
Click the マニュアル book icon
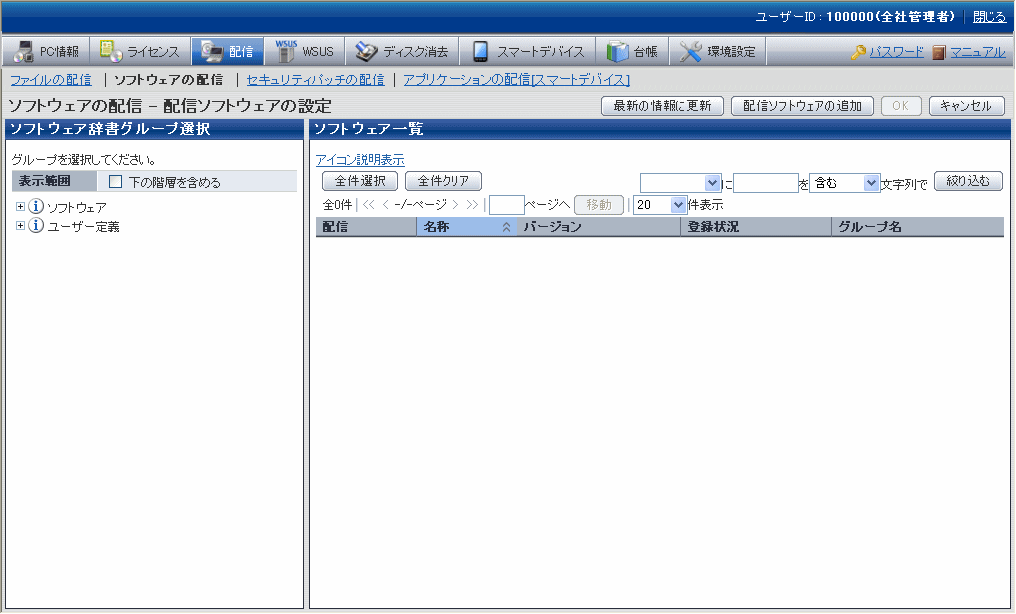[939, 52]
